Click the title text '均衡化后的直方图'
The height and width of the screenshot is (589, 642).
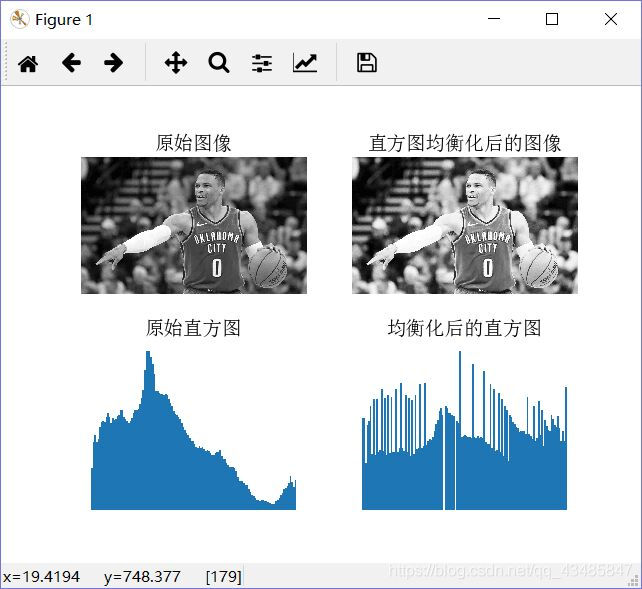click(x=465, y=328)
